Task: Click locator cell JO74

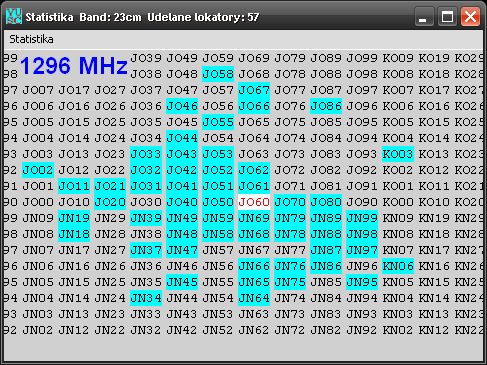Action: tap(290, 138)
